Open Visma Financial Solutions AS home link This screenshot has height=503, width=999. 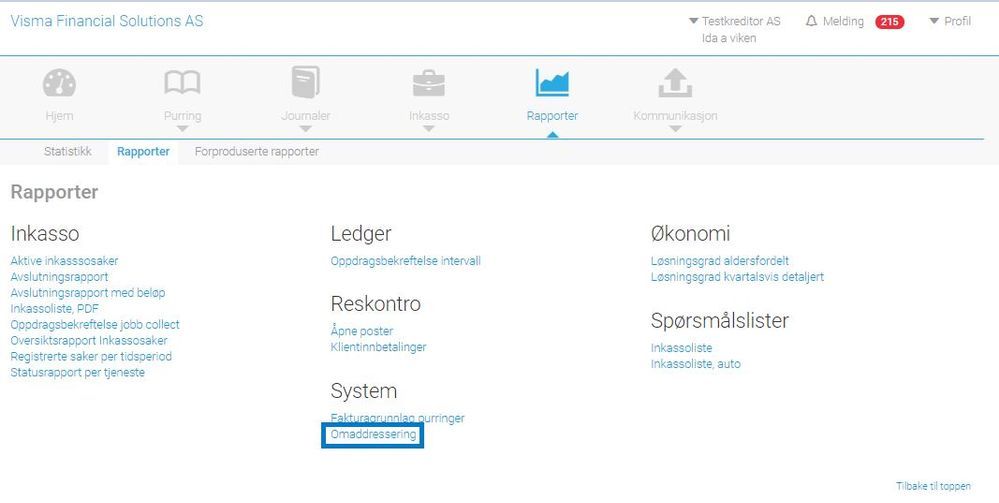[x=107, y=21]
